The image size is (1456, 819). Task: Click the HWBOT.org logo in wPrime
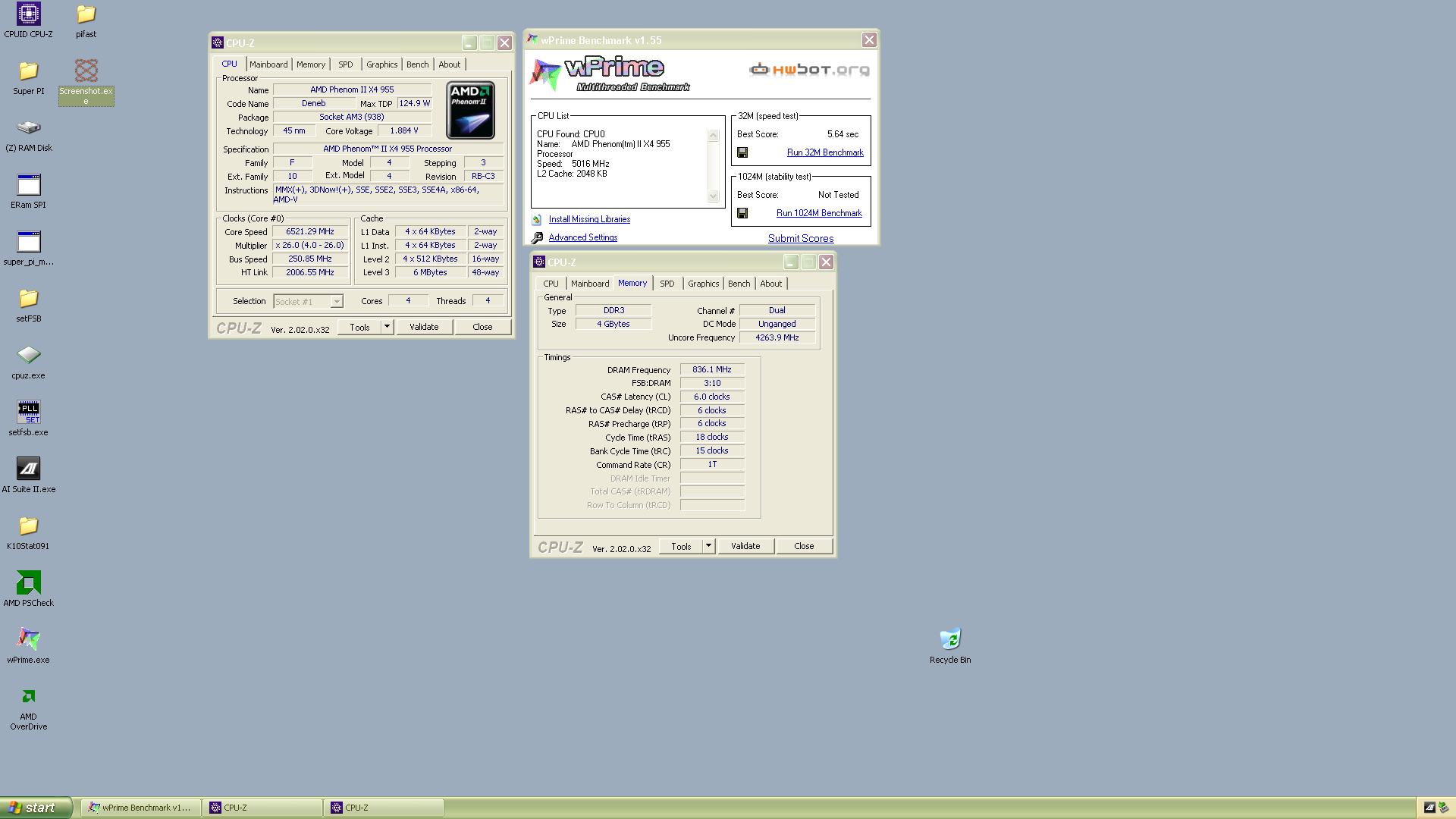pos(809,70)
